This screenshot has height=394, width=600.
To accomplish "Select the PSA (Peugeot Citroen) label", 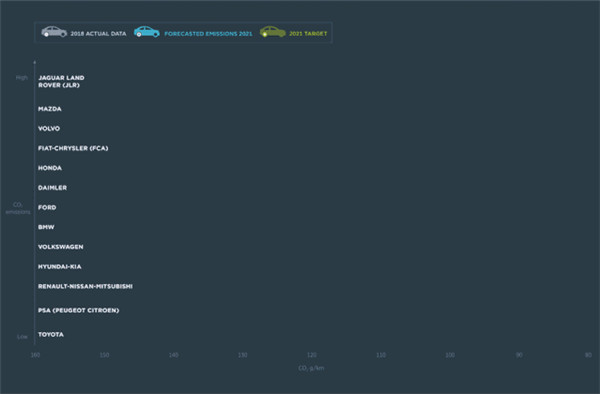I will [78, 310].
